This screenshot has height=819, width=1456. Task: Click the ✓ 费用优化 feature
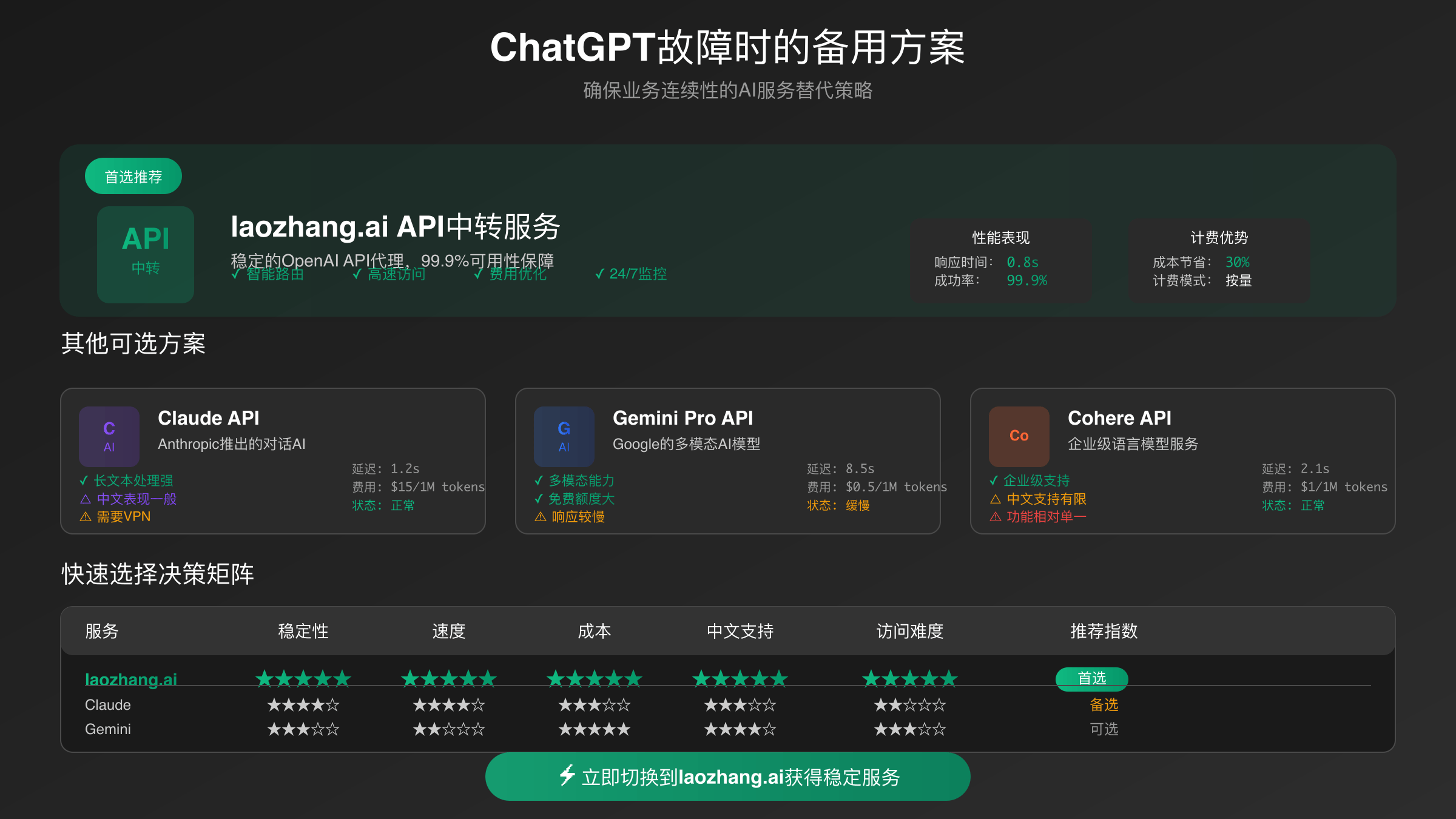click(510, 274)
